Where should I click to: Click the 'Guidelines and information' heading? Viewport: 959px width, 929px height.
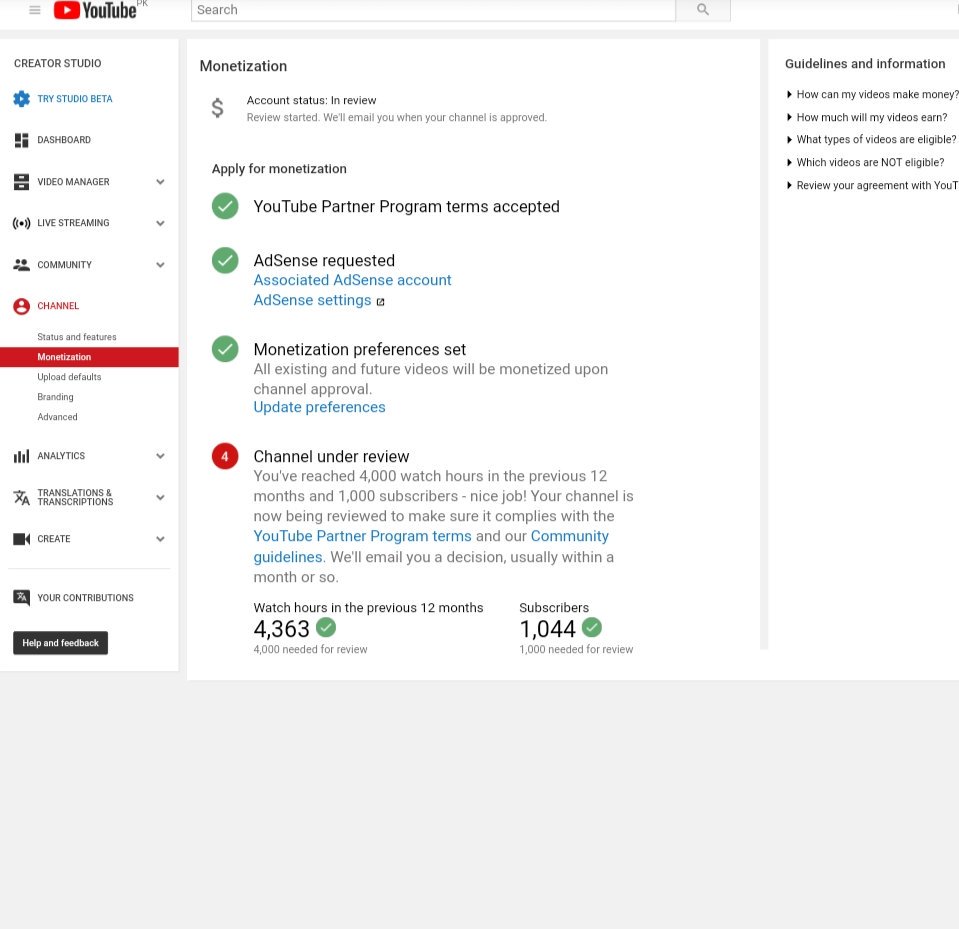click(865, 64)
